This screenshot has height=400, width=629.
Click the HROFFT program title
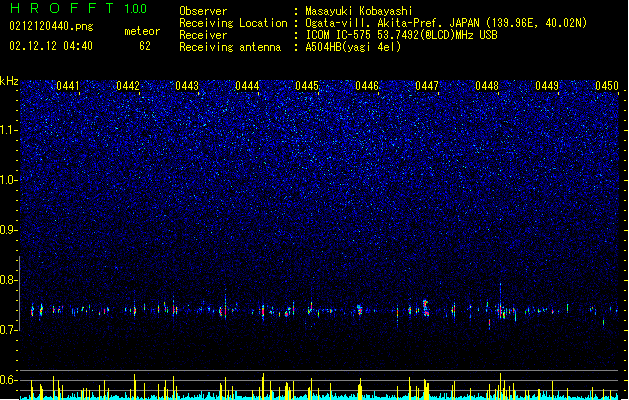tap(62, 8)
